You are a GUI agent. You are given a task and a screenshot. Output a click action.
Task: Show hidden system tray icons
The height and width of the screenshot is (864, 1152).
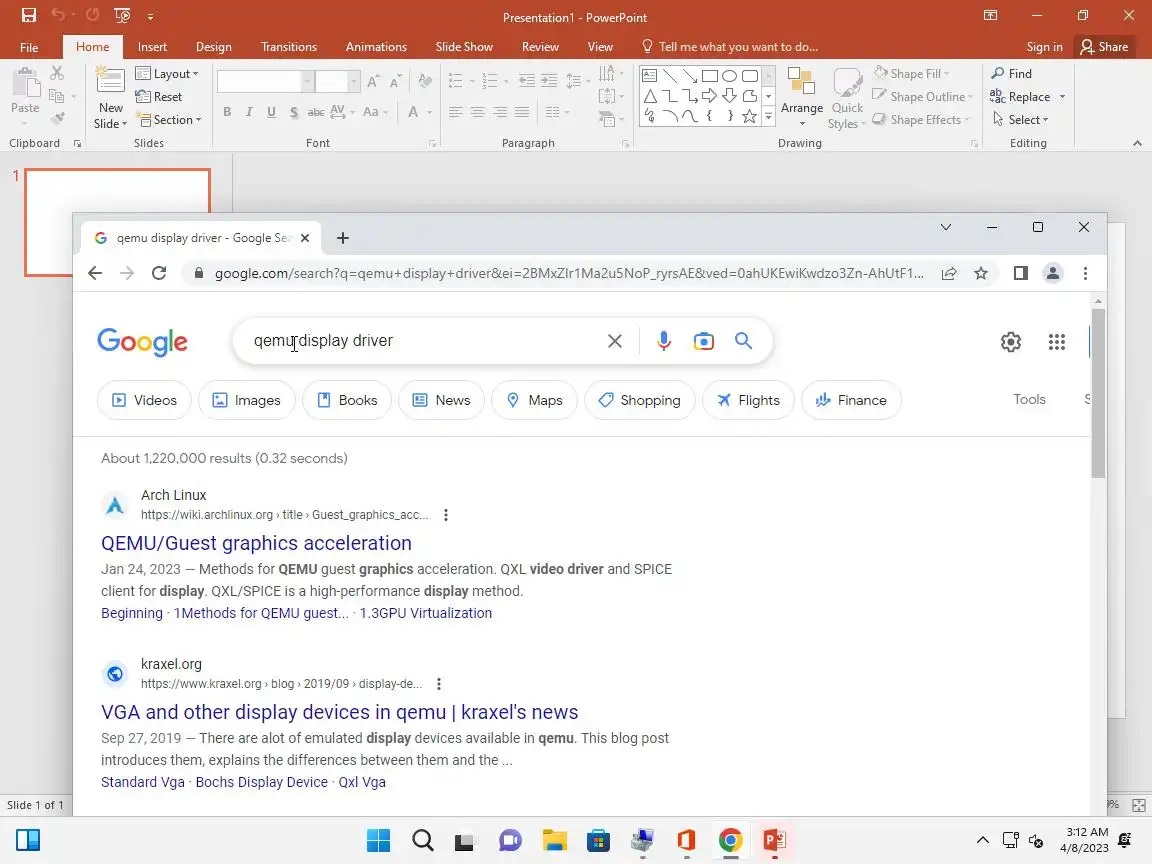tap(982, 840)
